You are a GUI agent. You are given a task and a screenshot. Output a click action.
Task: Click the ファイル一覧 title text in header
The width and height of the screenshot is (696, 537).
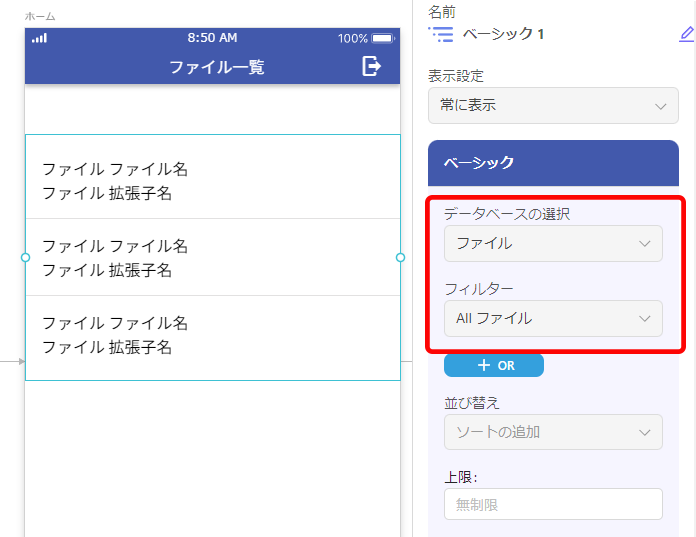(217, 67)
